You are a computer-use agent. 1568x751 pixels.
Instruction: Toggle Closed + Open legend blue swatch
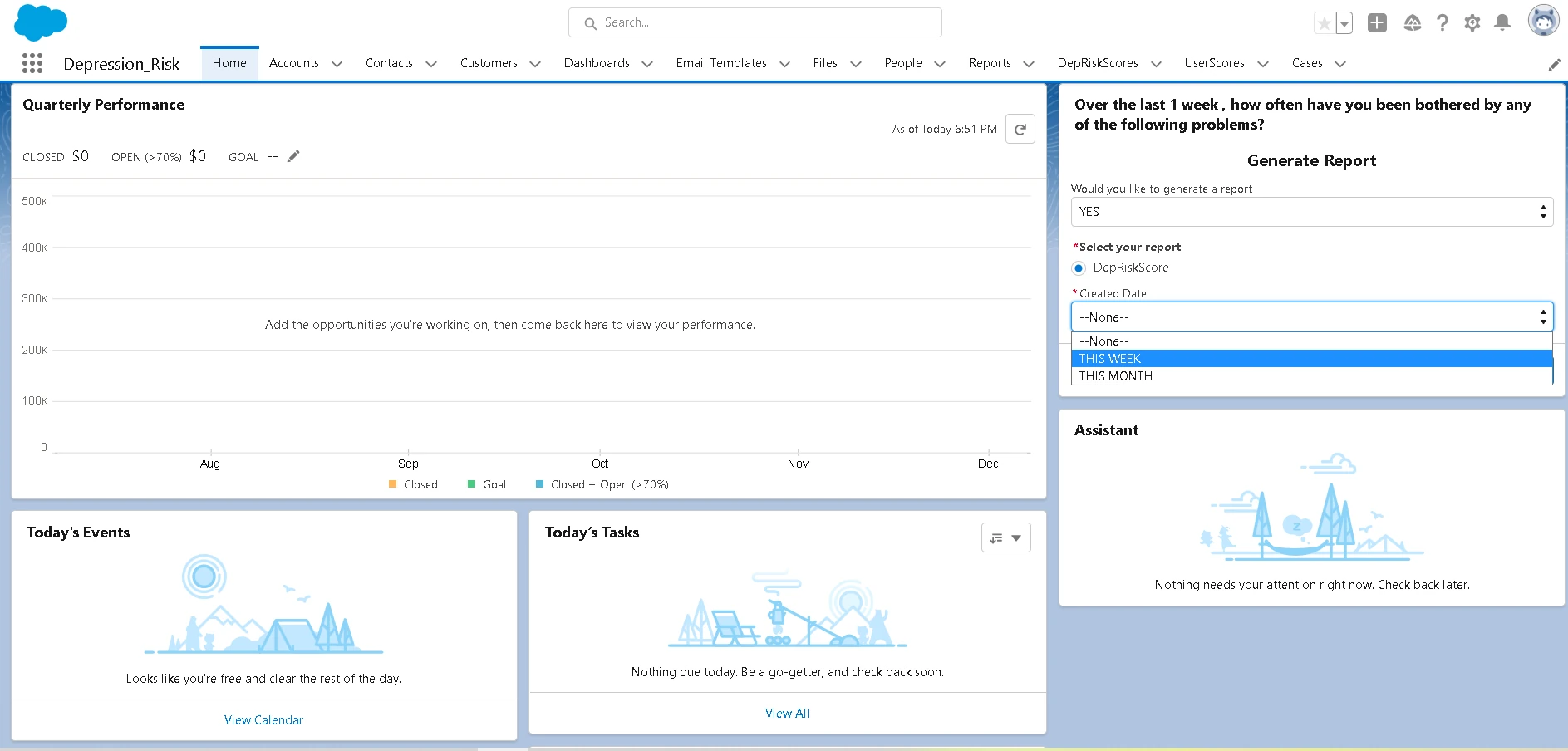point(540,484)
